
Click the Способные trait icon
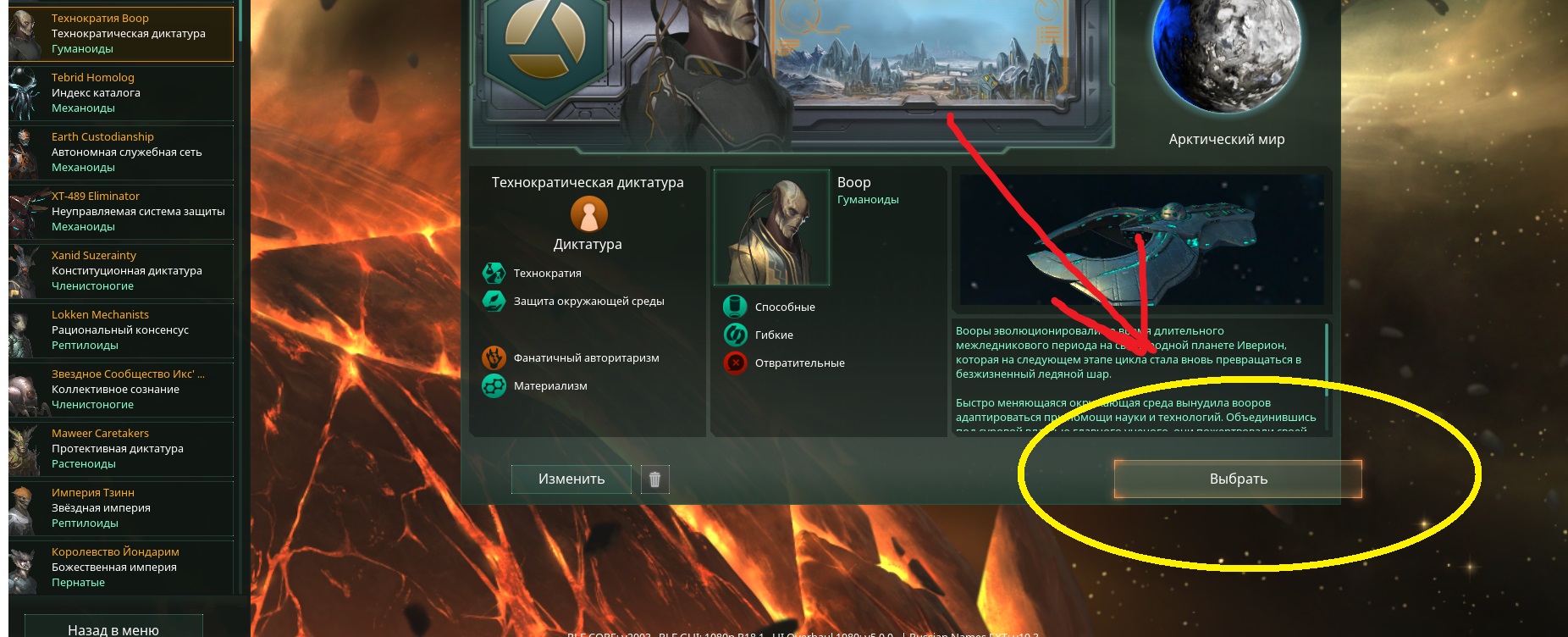[735, 307]
